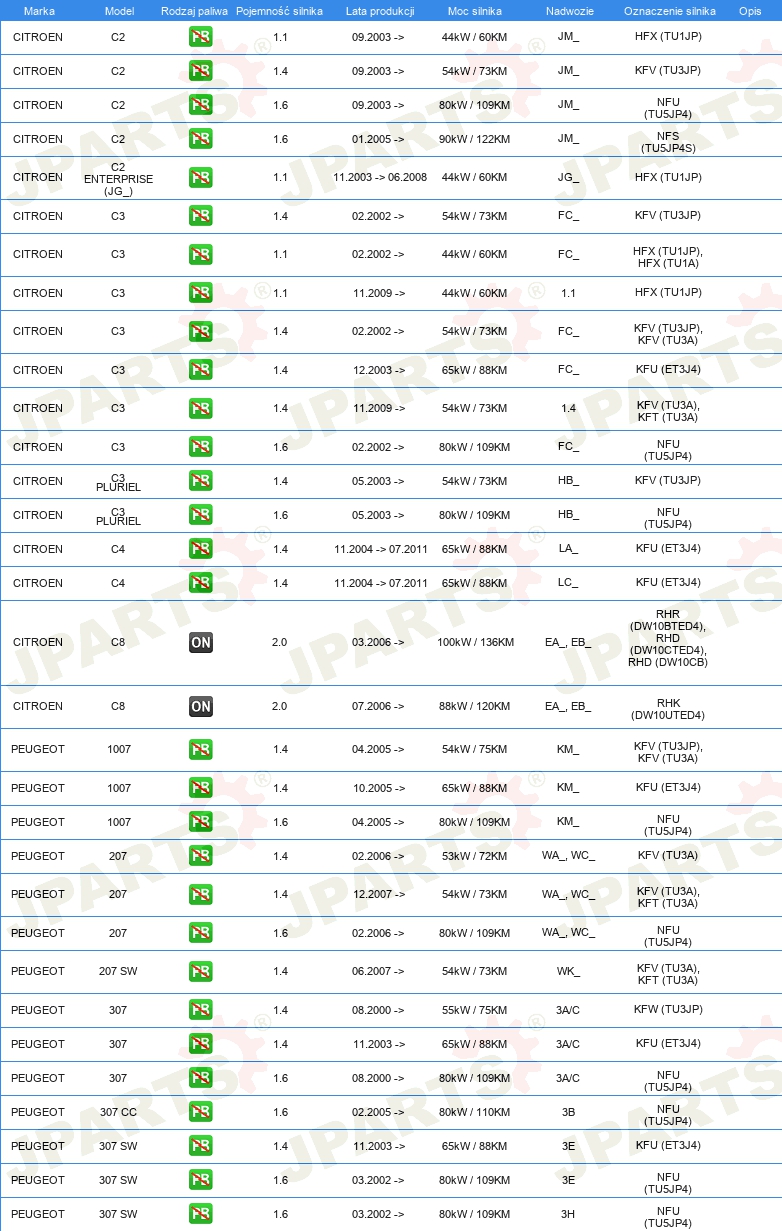This screenshot has width=782, height=1231.
Task: Click the Model column header
Action: [119, 10]
